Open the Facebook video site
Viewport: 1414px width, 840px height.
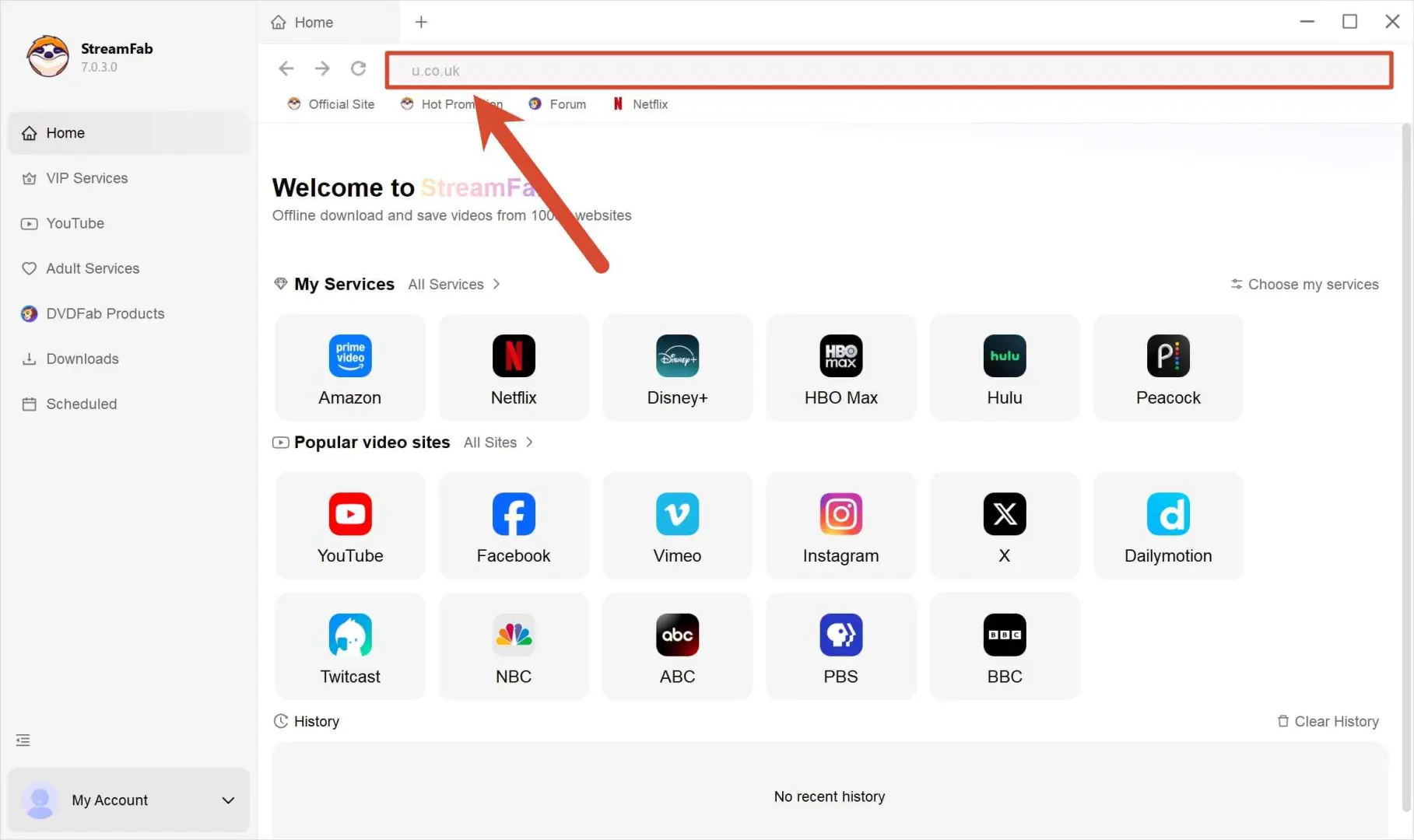click(x=514, y=526)
